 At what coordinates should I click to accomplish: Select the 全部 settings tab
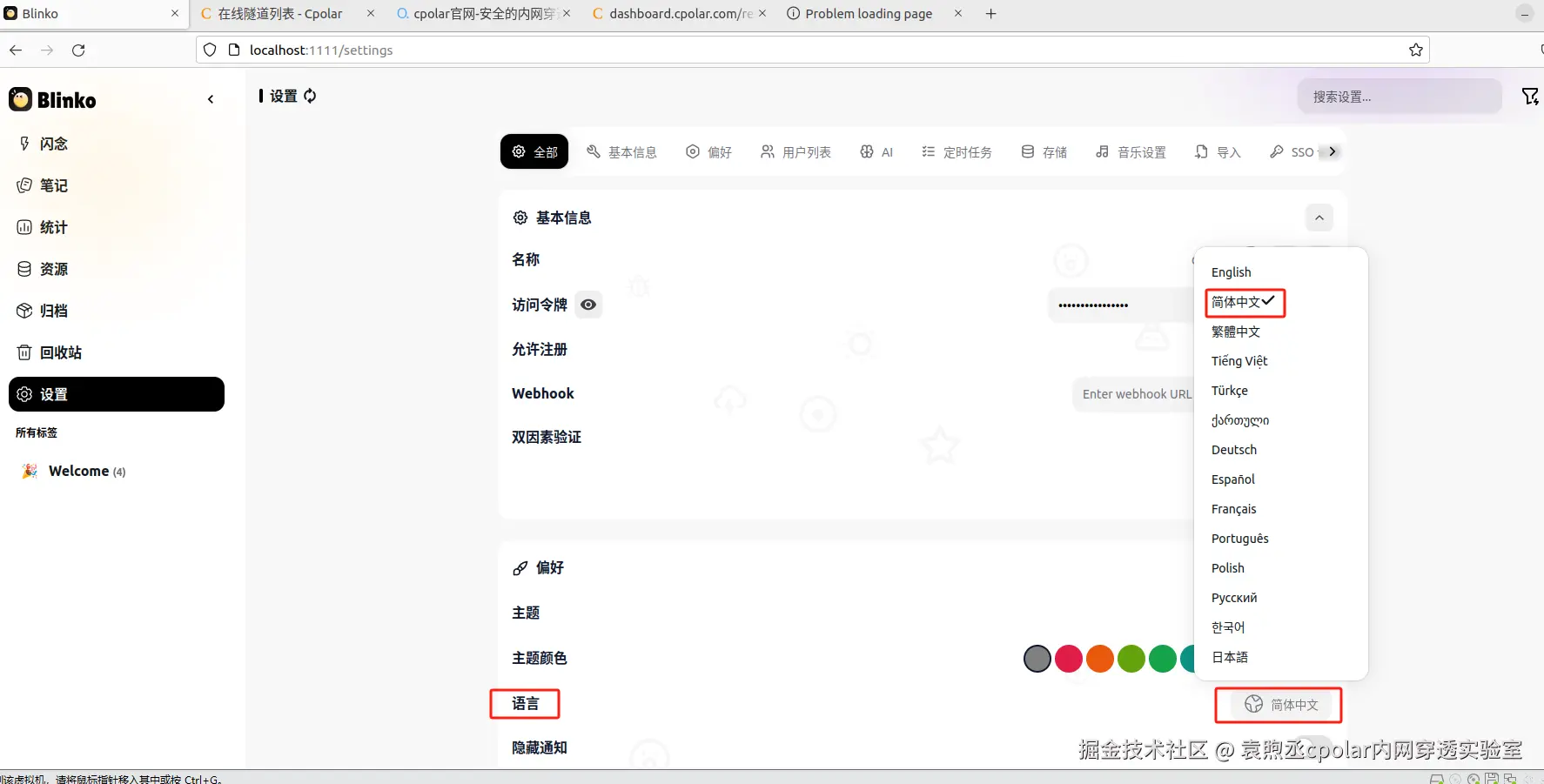click(534, 151)
